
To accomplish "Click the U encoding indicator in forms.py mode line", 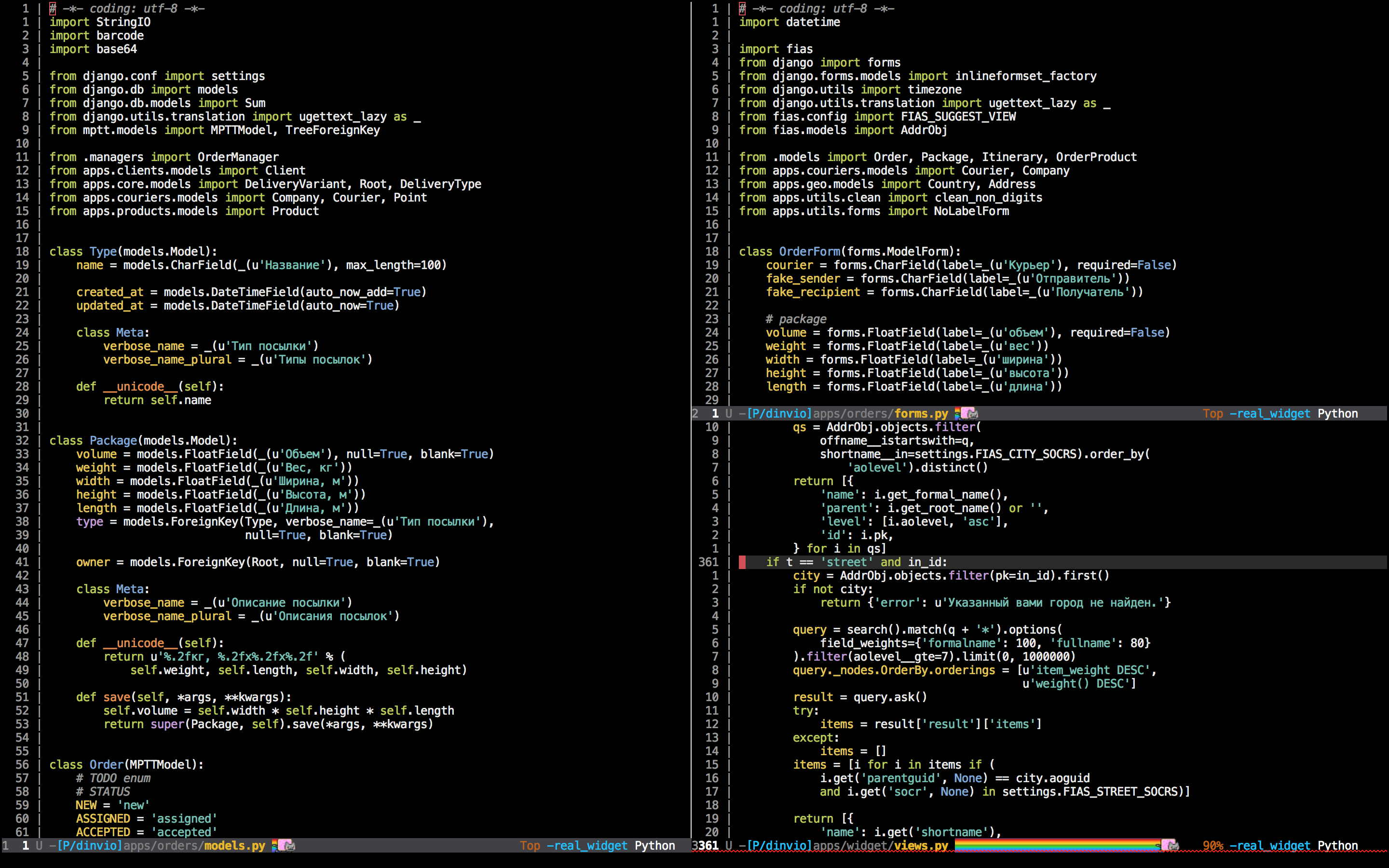I will (728, 413).
